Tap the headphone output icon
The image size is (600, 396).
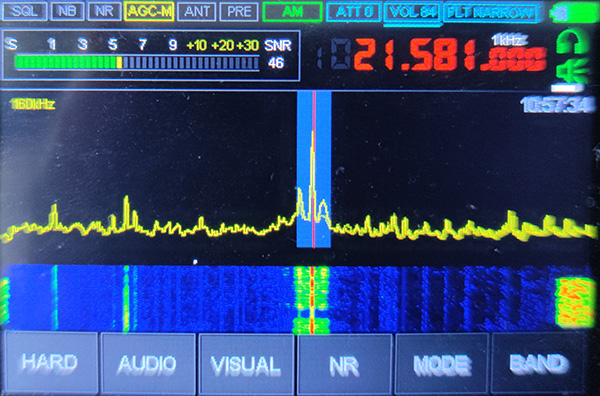[572, 41]
